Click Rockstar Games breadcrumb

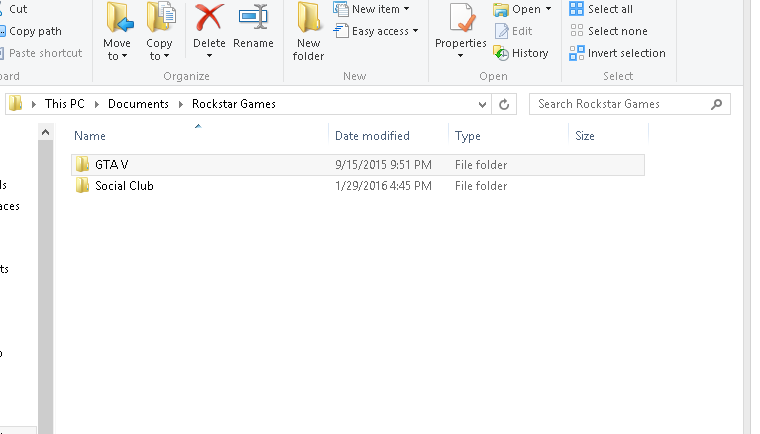point(234,104)
